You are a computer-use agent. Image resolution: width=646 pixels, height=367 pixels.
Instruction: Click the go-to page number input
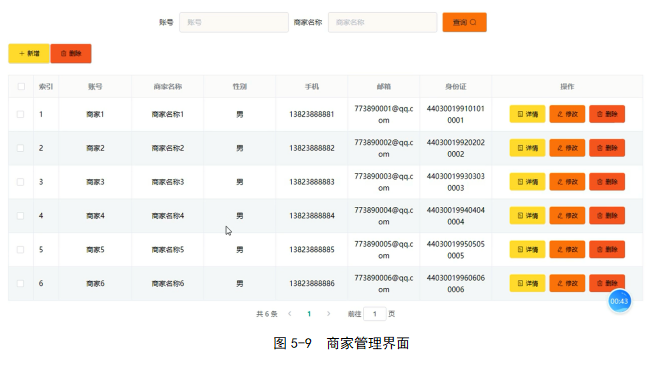click(x=374, y=314)
